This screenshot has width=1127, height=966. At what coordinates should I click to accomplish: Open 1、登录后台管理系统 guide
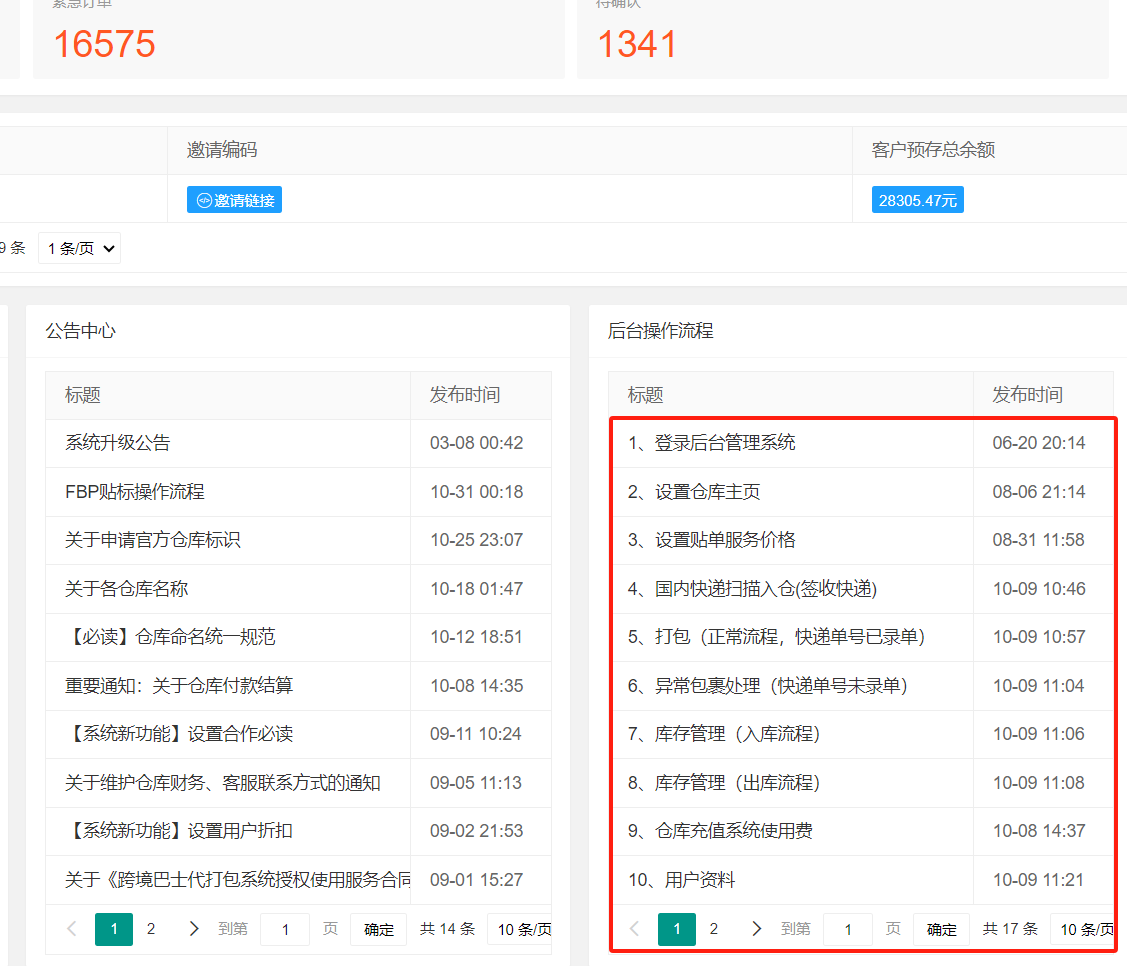click(x=712, y=443)
